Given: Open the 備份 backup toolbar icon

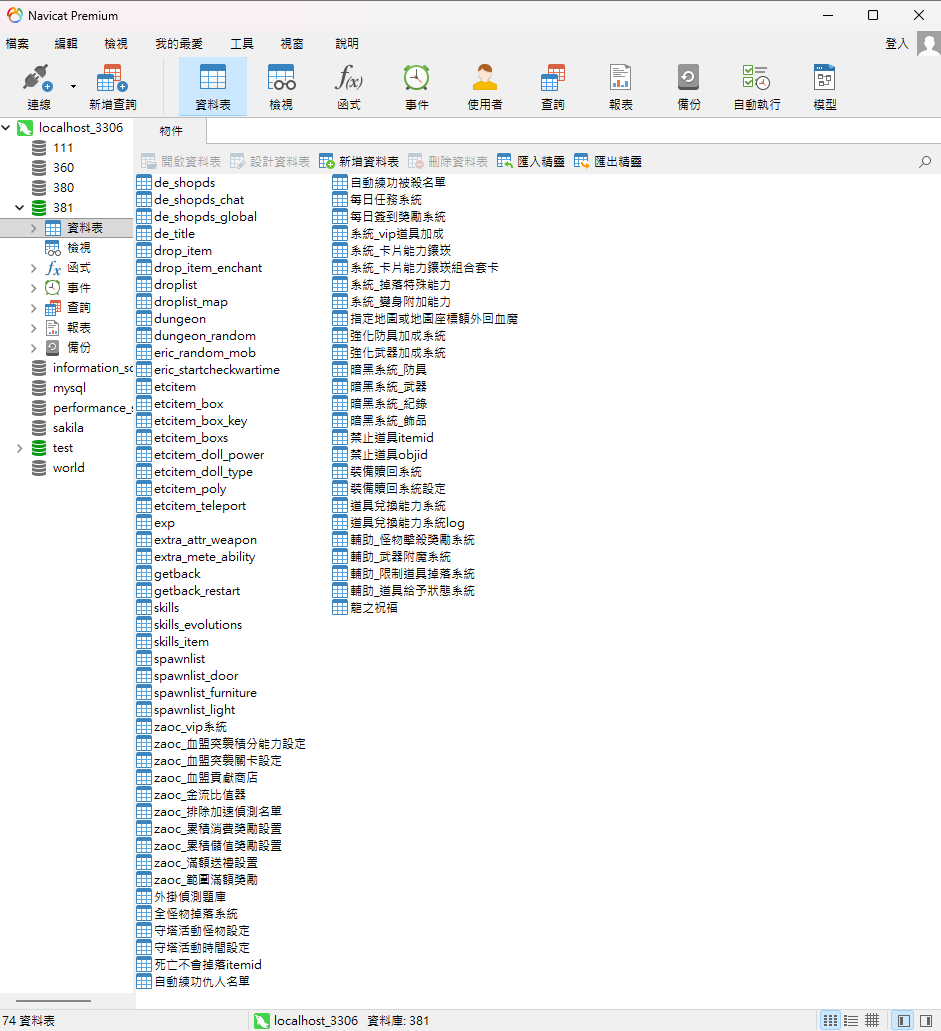Looking at the screenshot, I should (688, 87).
